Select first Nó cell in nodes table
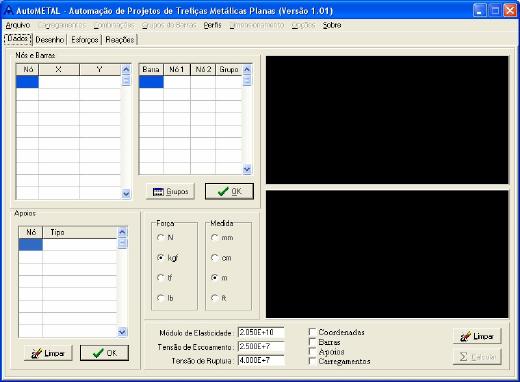 pos(27,82)
